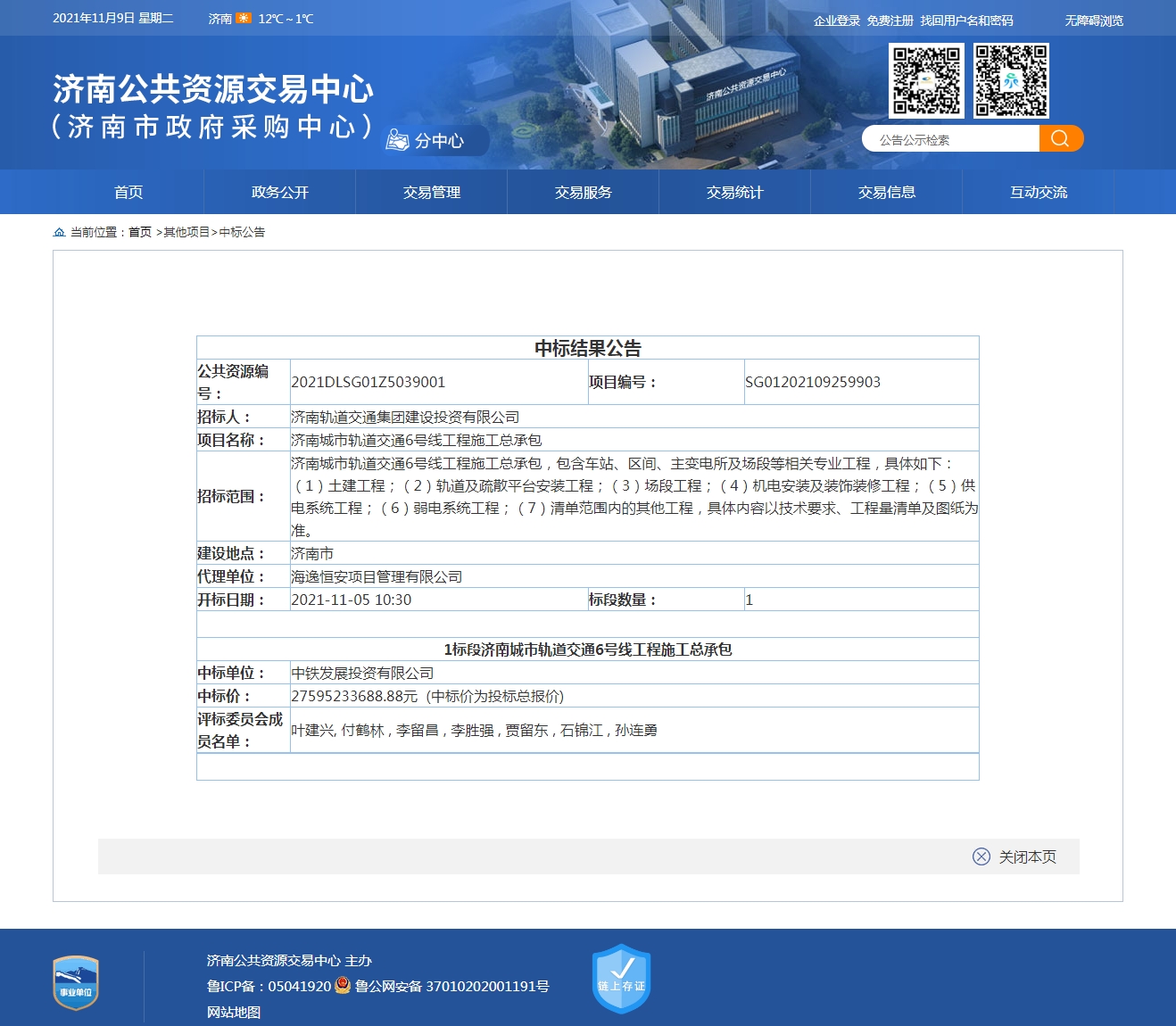Screen dimensions: 1176x1026
Task: Open the 政务公开 navigation menu
Action: pyautogui.click(x=280, y=192)
